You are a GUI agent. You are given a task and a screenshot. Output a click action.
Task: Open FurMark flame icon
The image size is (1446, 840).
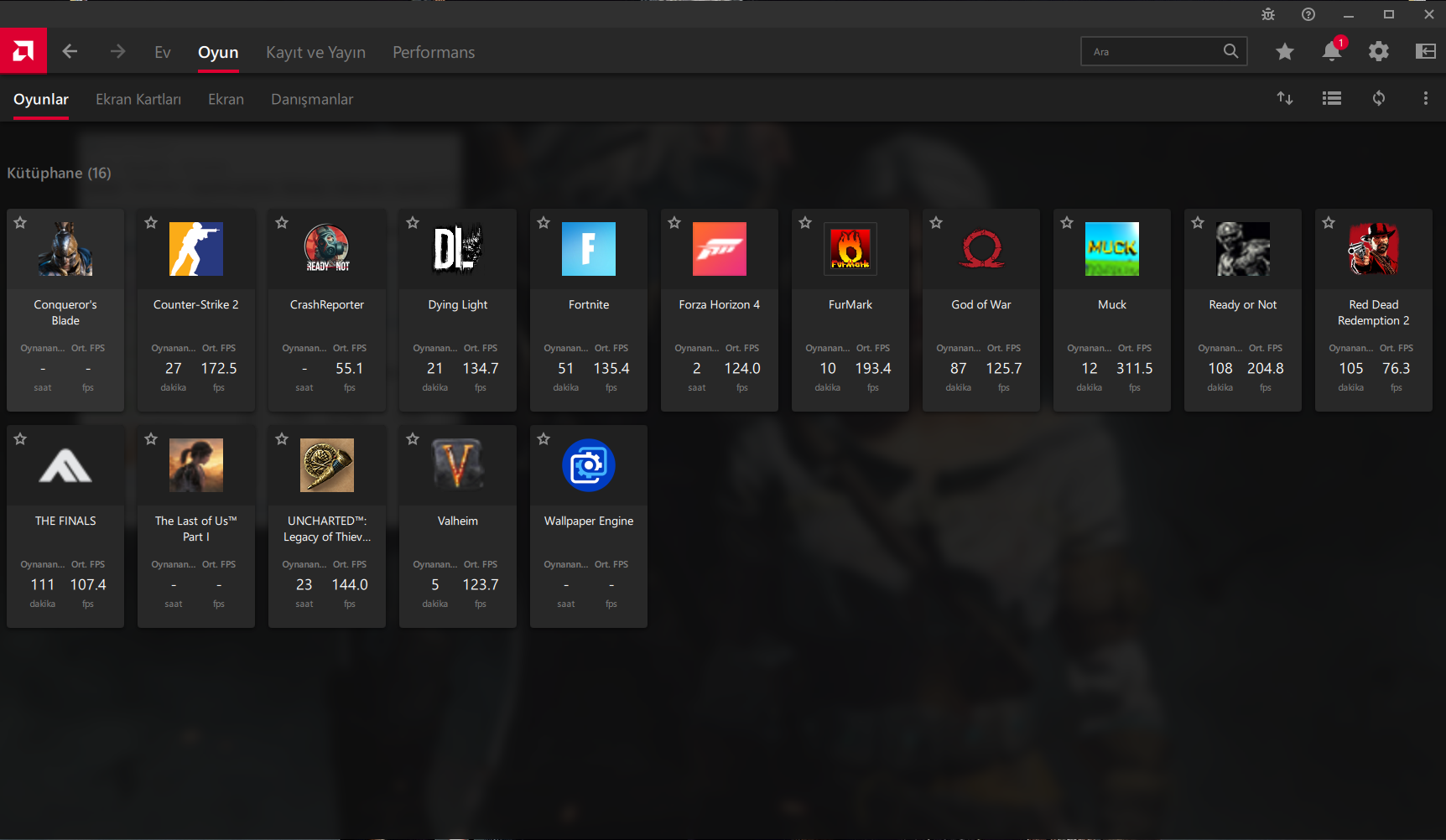[x=850, y=249]
